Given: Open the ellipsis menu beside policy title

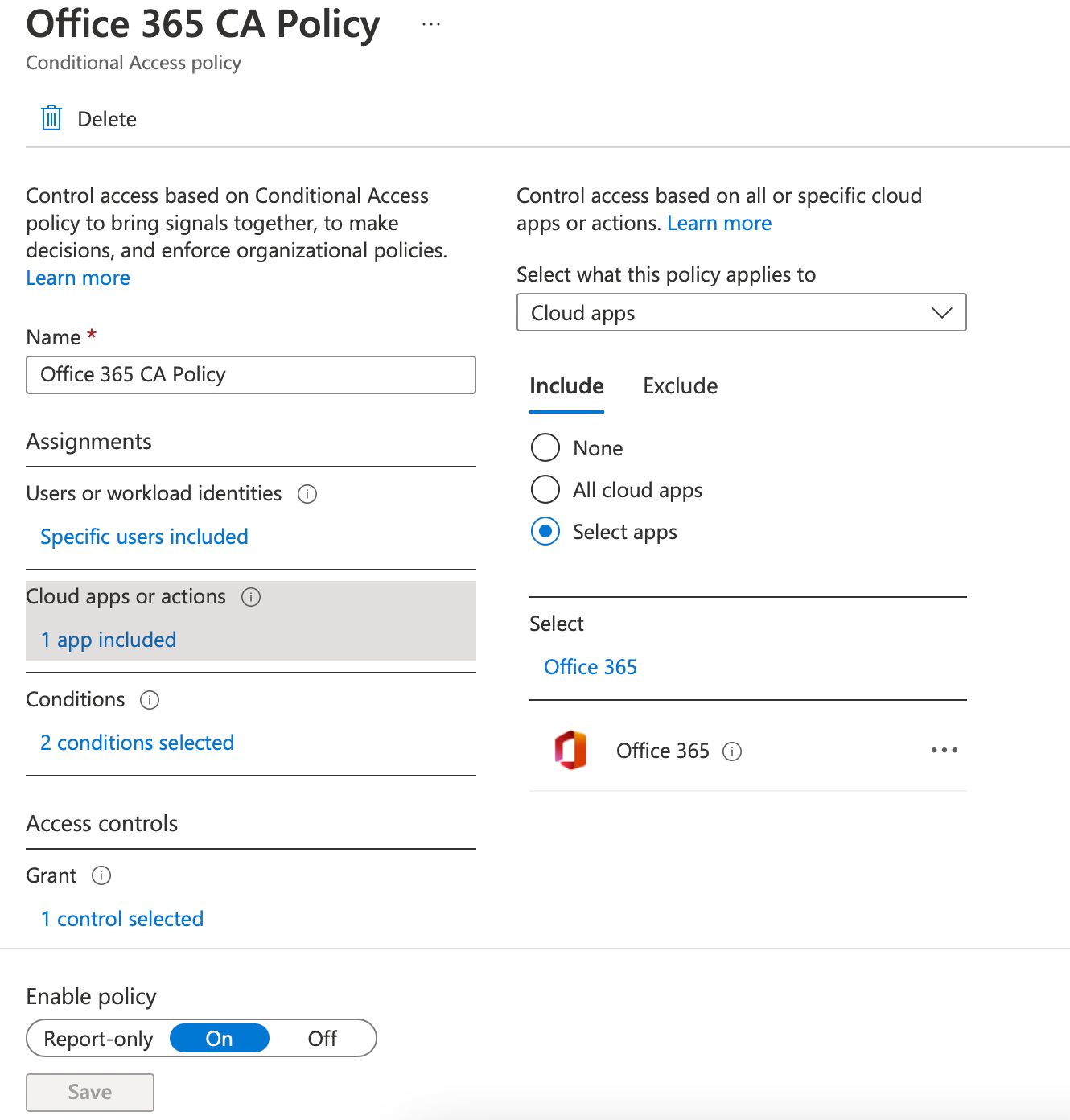Looking at the screenshot, I should tap(431, 24).
